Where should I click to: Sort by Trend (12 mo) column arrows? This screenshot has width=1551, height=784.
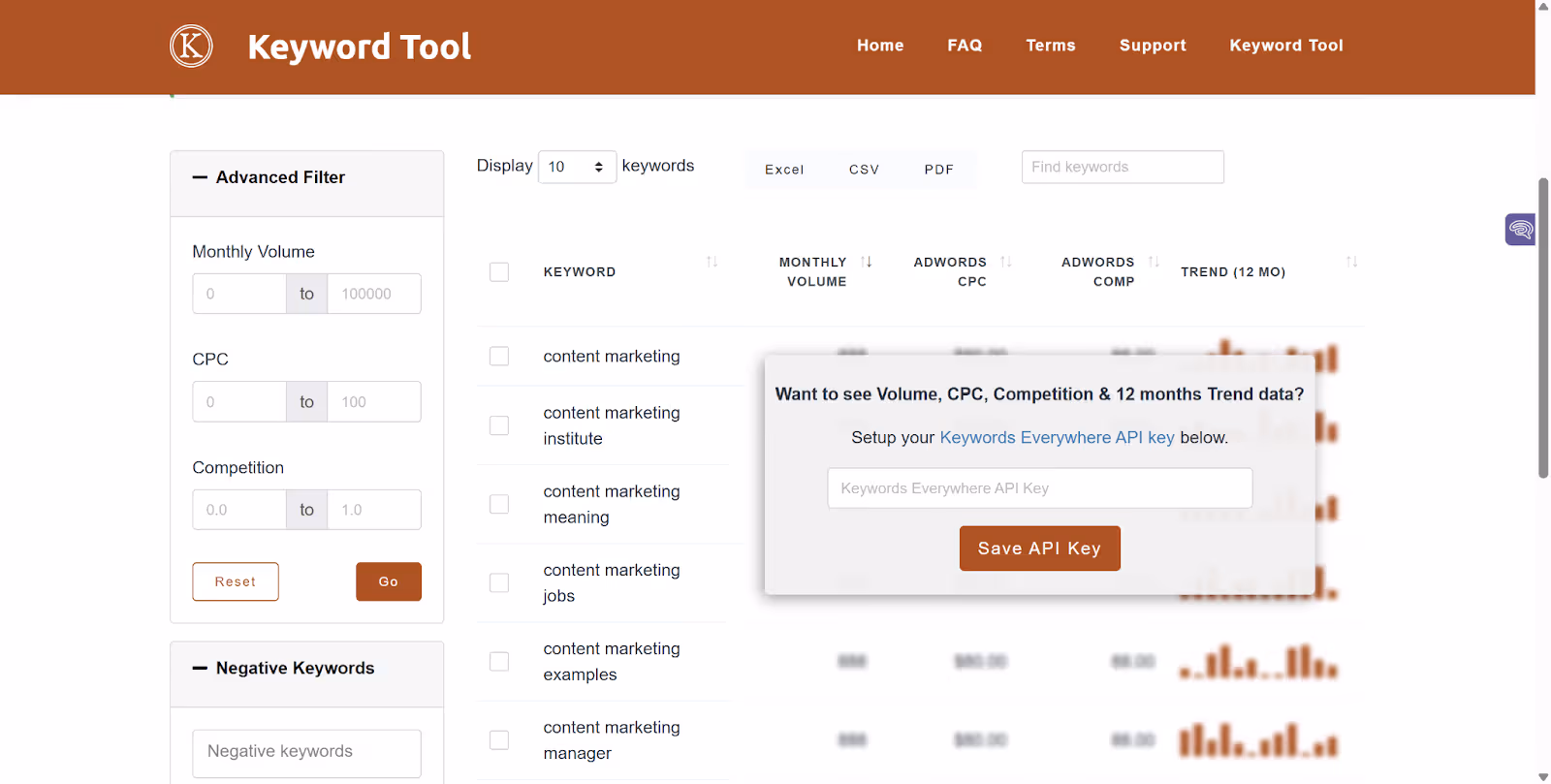coord(1351,262)
